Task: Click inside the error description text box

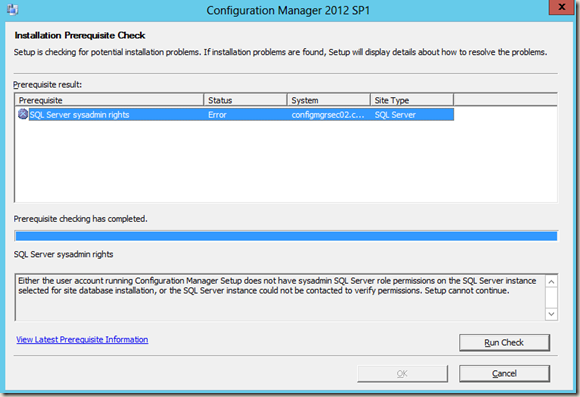Action: point(280,297)
